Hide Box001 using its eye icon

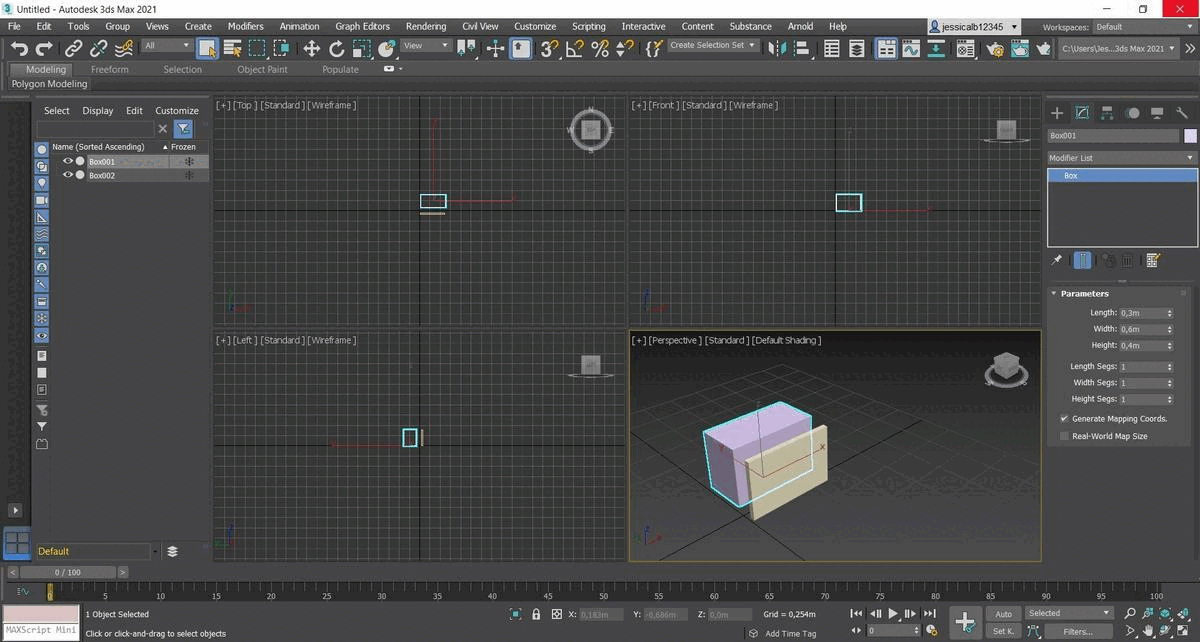(x=69, y=161)
